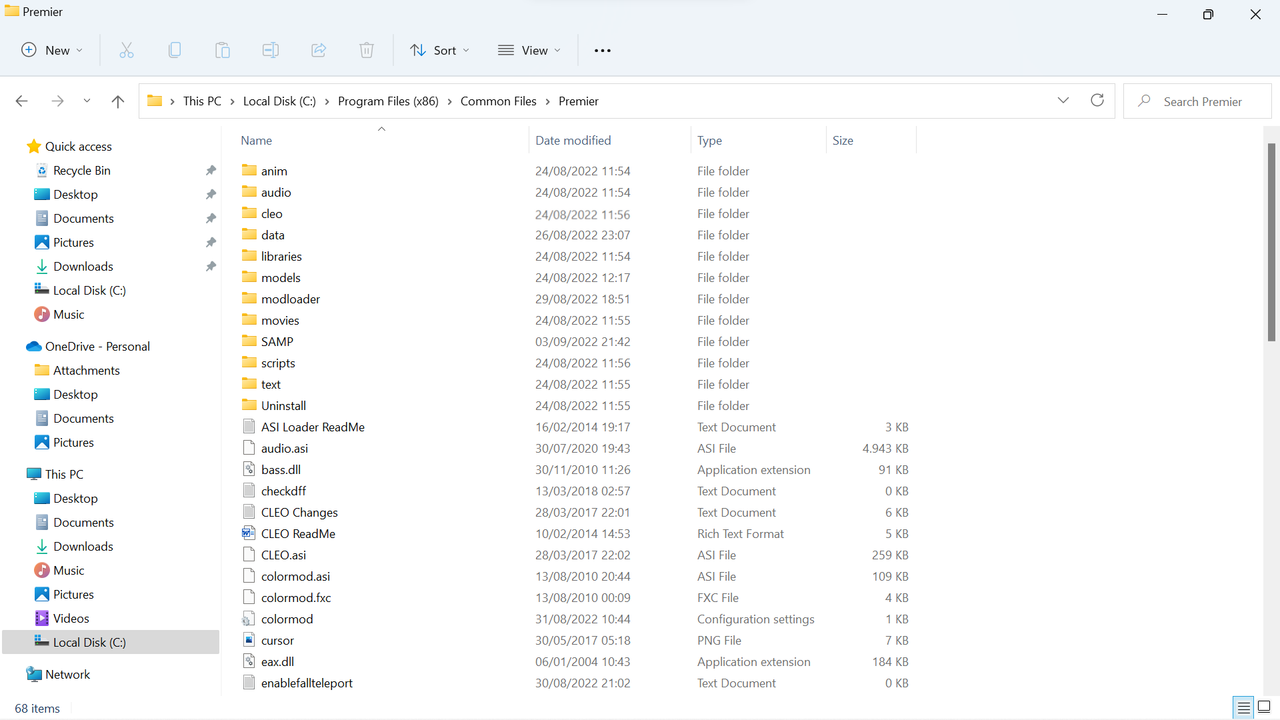The image size is (1280, 720).
Task: Switch to details view in status bar
Action: point(1243,708)
